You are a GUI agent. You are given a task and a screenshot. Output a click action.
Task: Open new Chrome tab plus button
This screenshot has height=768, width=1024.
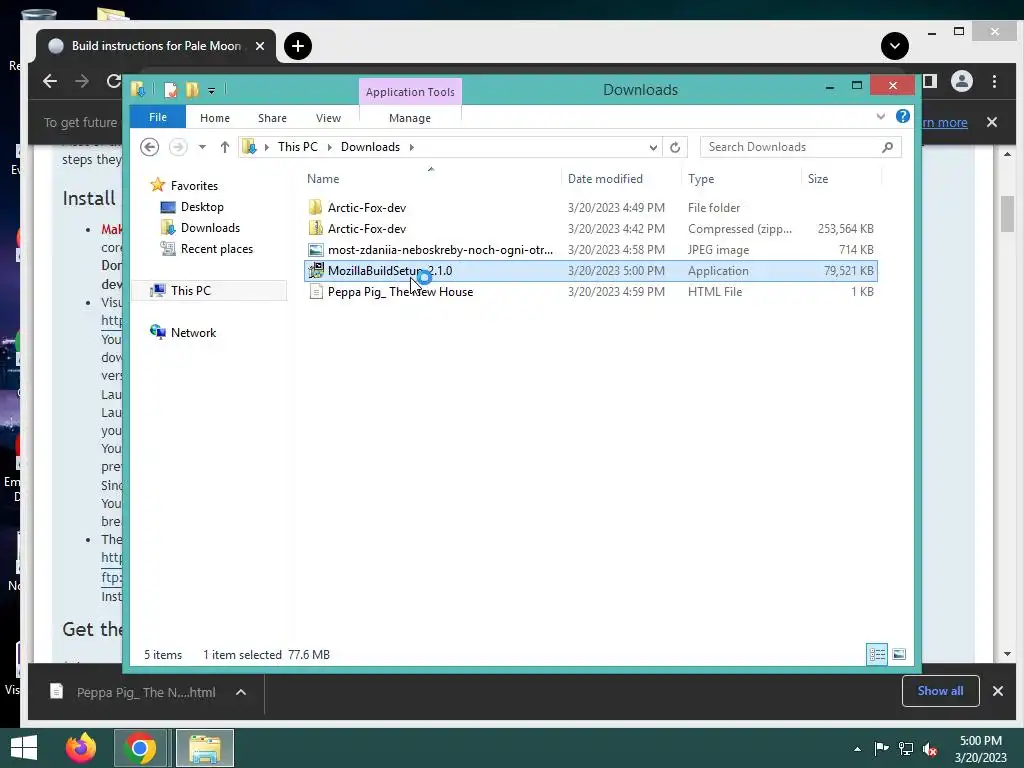(298, 46)
